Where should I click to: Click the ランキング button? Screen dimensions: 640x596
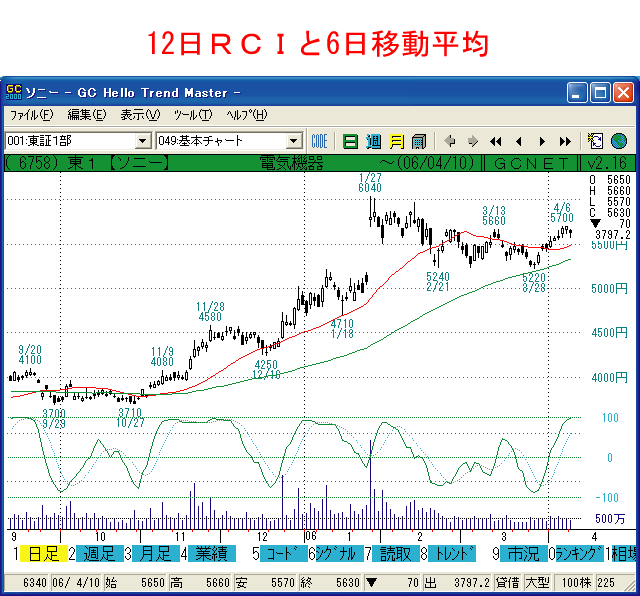[580, 554]
